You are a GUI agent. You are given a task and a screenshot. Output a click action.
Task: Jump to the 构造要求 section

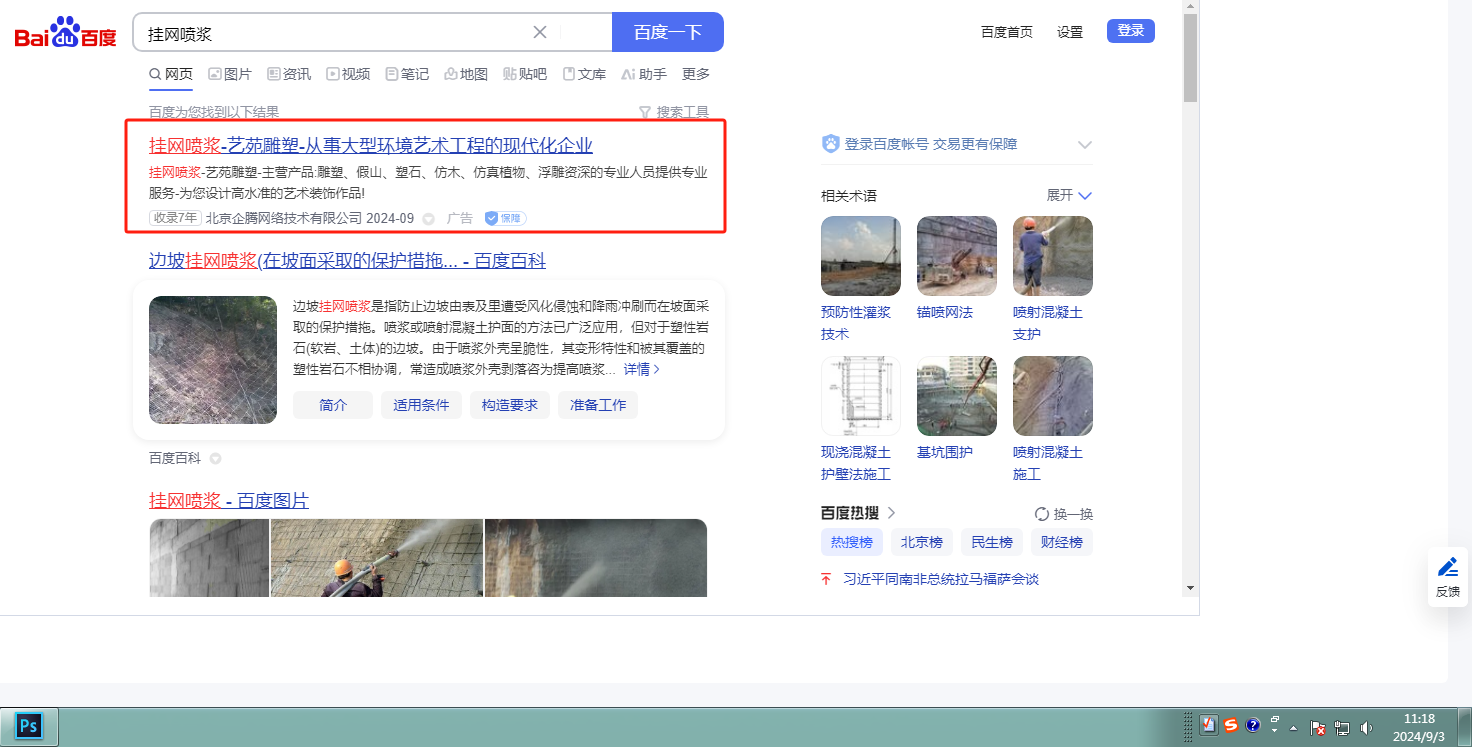[510, 405]
